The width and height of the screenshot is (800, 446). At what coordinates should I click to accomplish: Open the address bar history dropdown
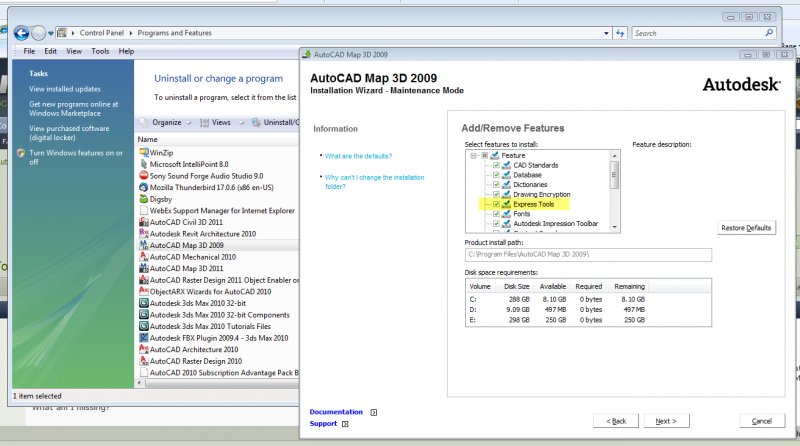coord(606,33)
